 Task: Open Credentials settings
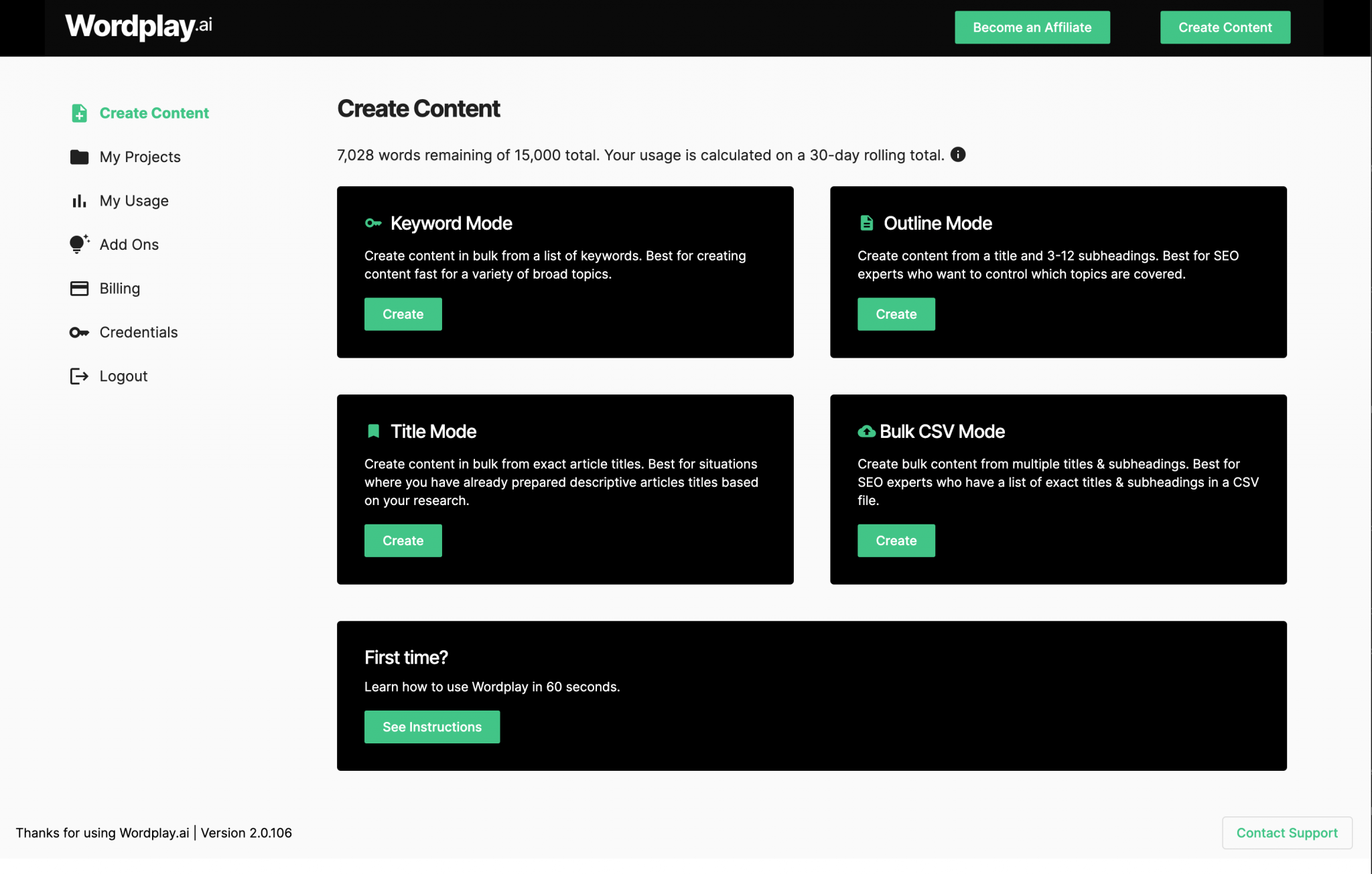tap(139, 332)
